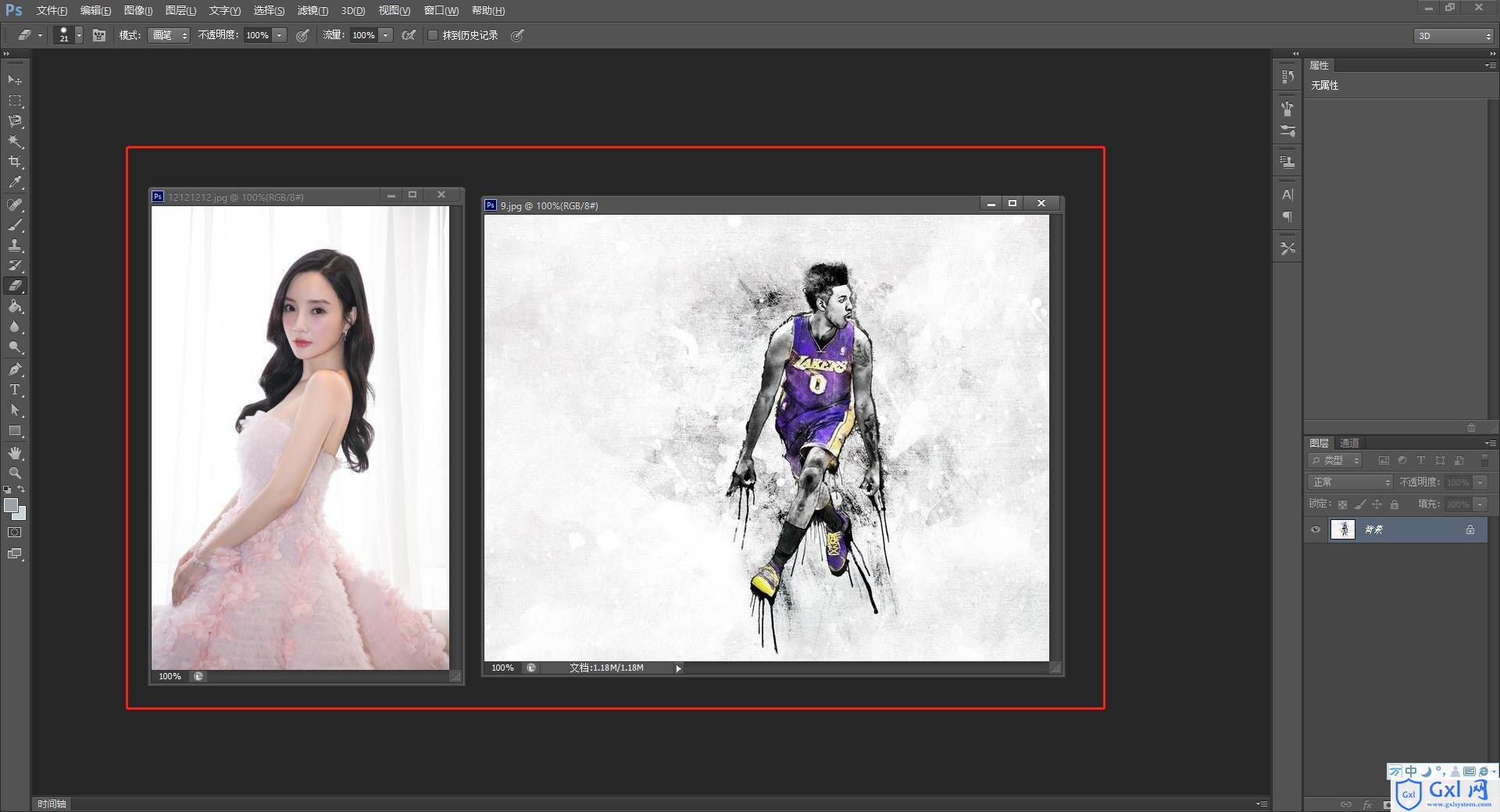The height and width of the screenshot is (812, 1500).
Task: Enable Erase to History checkbox
Action: coord(433,35)
